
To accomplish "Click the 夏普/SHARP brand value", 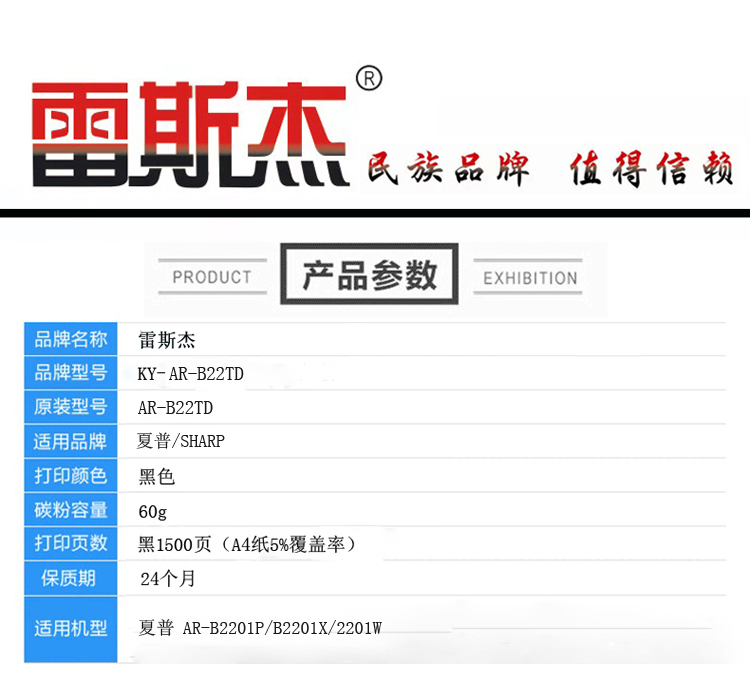I will click(181, 442).
